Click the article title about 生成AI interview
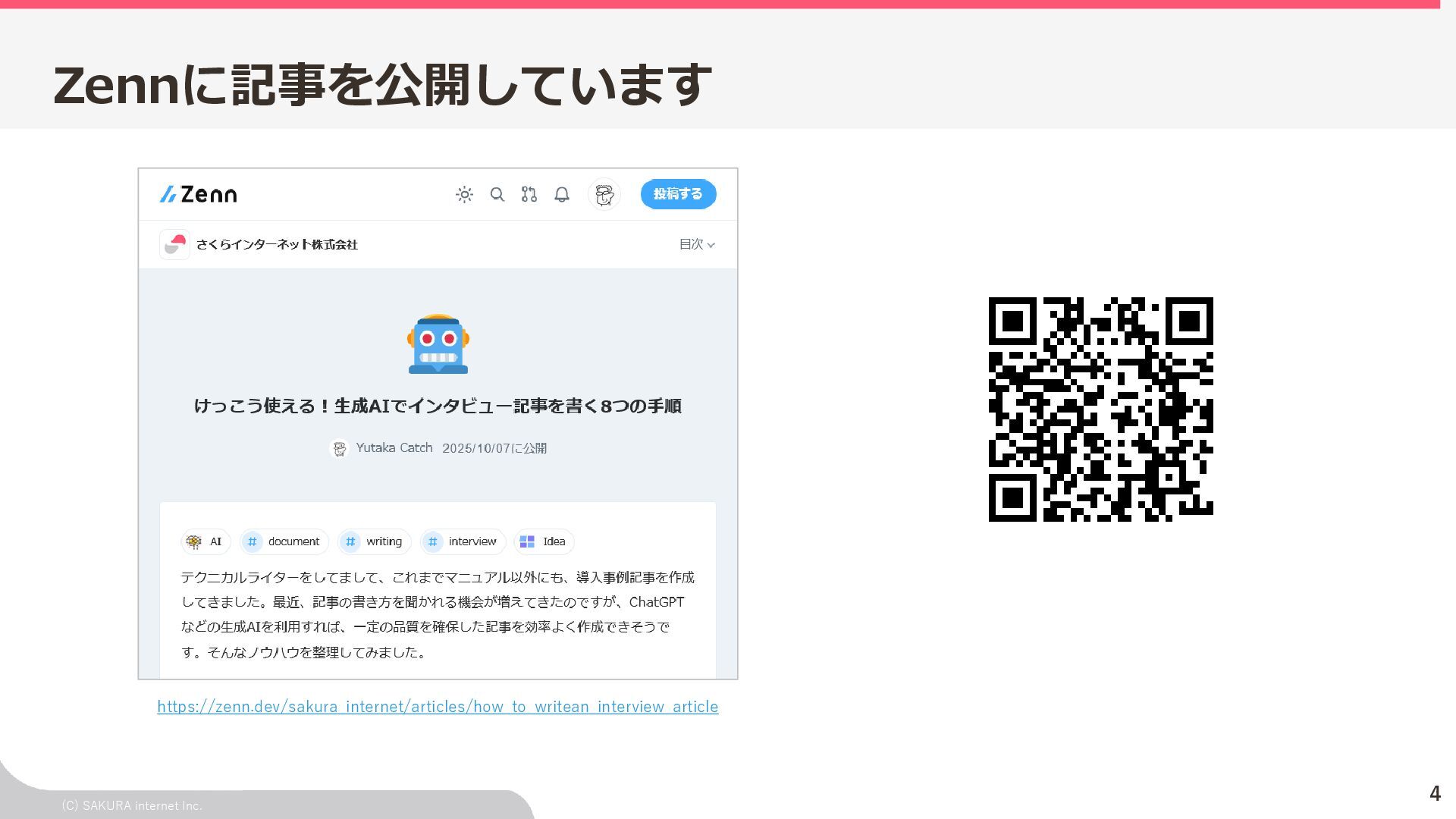Viewport: 1456px width, 819px height. point(438,406)
